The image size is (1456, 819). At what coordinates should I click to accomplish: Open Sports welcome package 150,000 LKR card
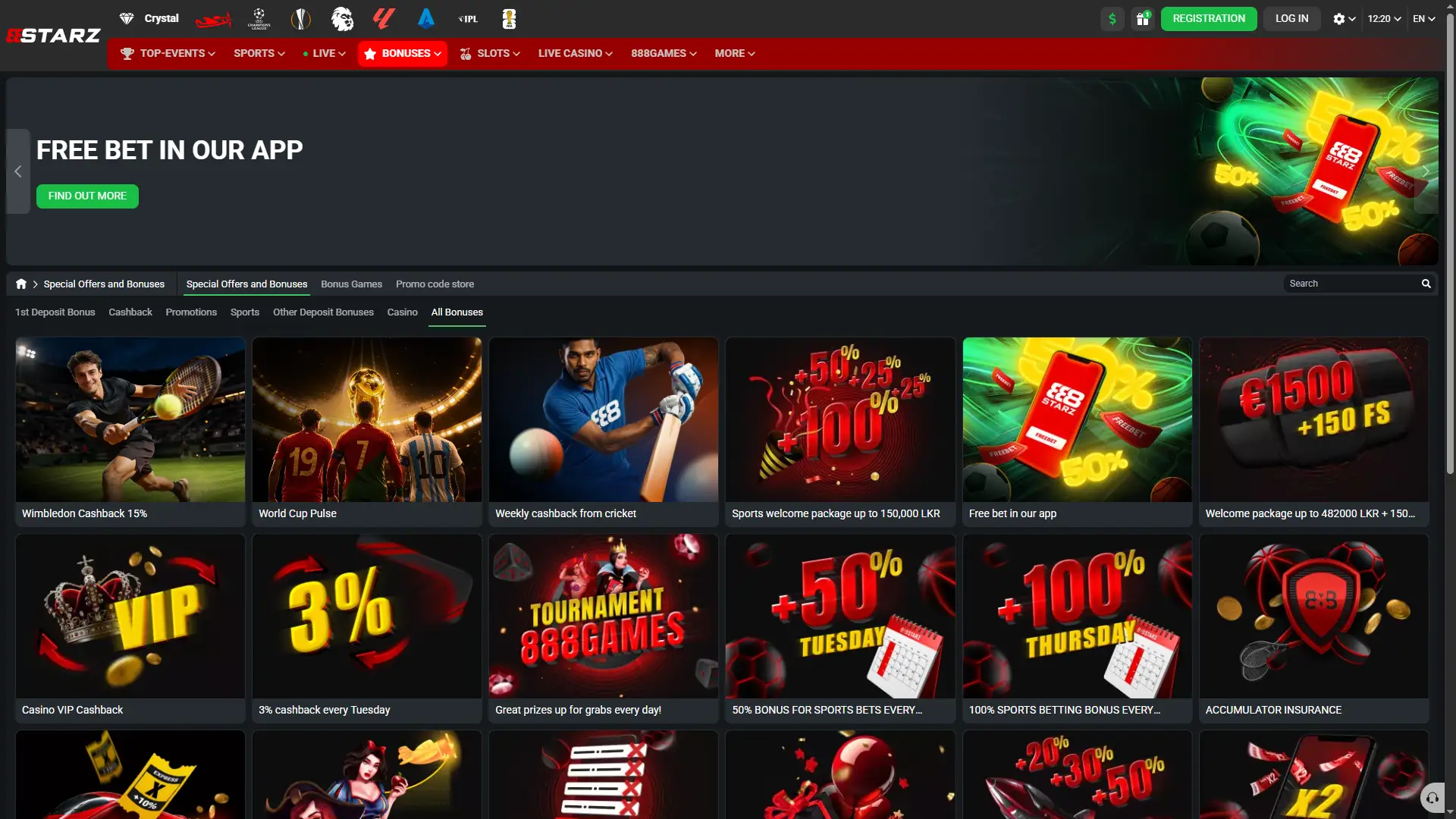pos(840,432)
